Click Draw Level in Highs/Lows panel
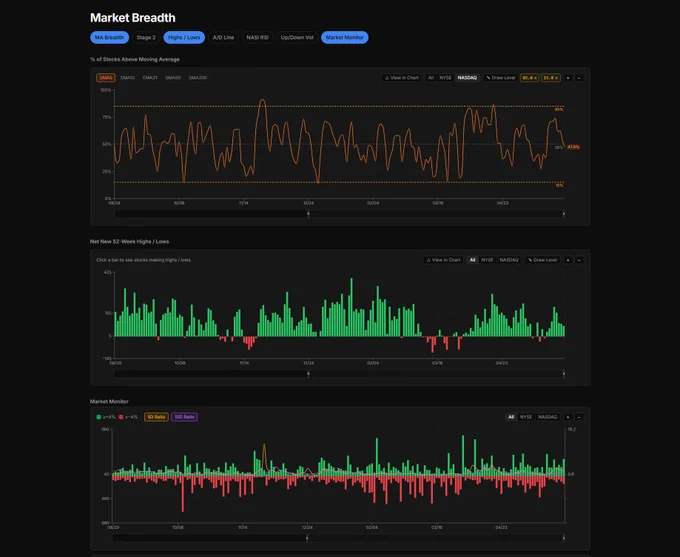 pos(542,260)
